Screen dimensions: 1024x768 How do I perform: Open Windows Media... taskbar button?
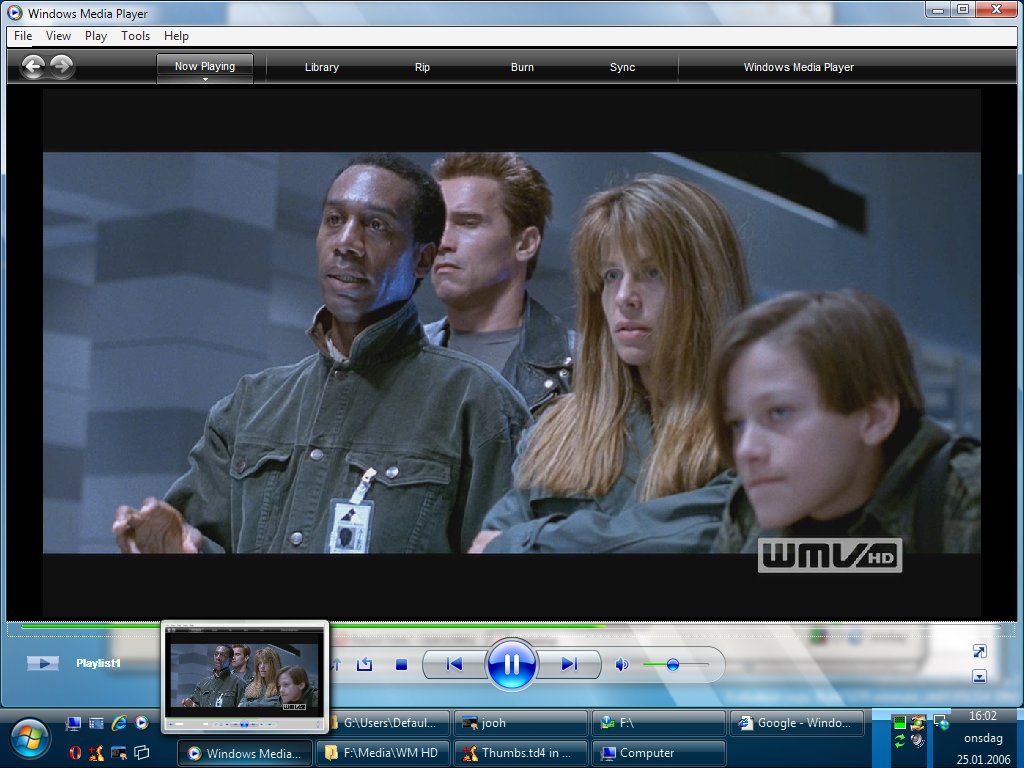click(x=246, y=753)
